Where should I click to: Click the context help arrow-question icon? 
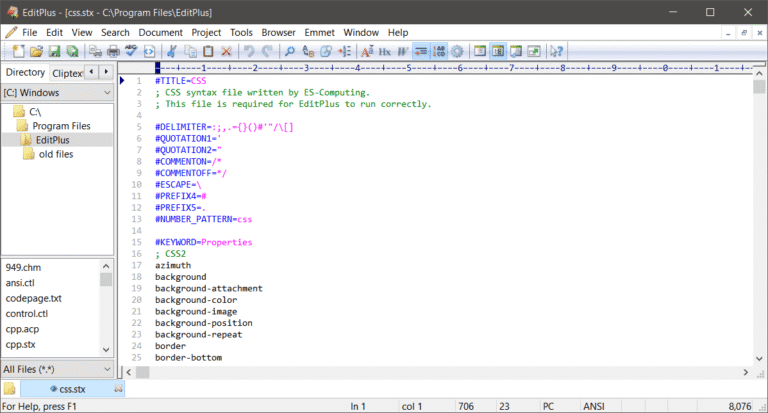pyautogui.click(x=556, y=51)
